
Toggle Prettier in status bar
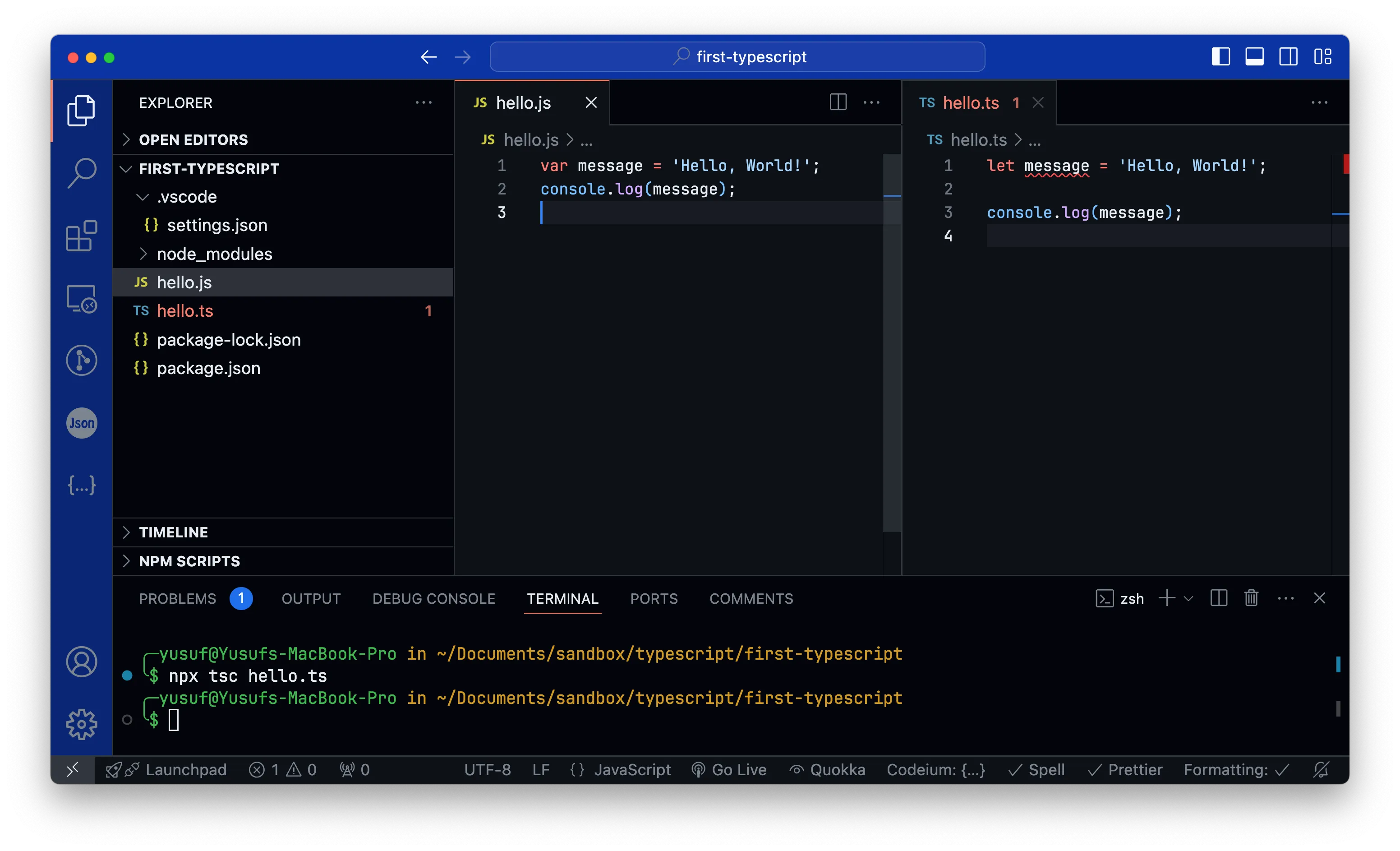[1124, 770]
